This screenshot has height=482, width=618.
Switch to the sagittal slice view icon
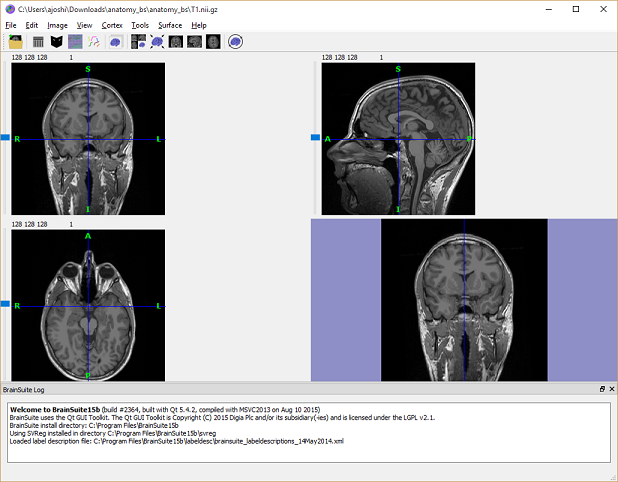[x=195, y=42]
